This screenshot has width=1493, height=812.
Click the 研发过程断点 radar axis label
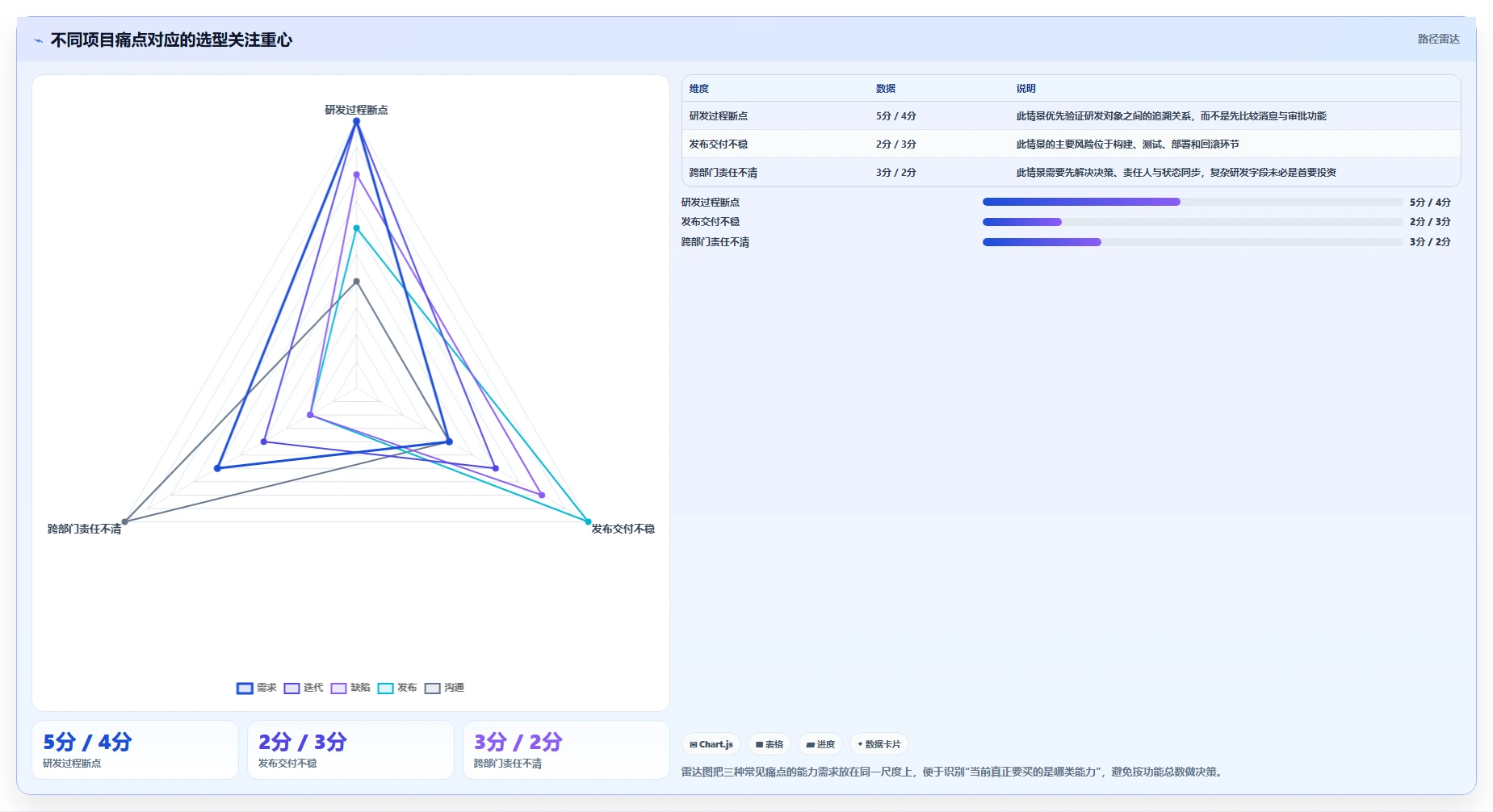pos(356,110)
